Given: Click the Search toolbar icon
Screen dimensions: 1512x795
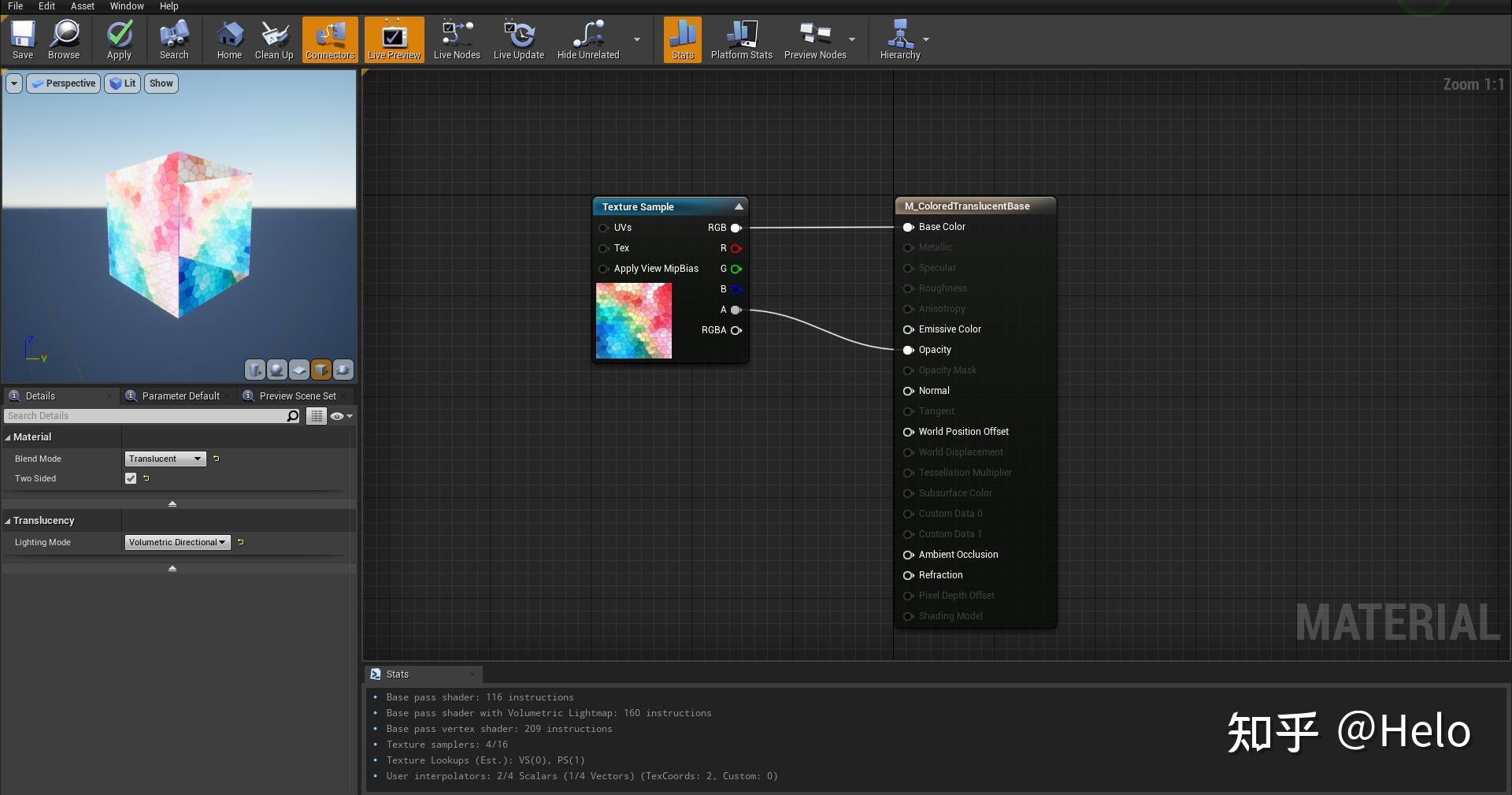Looking at the screenshot, I should pos(174,39).
